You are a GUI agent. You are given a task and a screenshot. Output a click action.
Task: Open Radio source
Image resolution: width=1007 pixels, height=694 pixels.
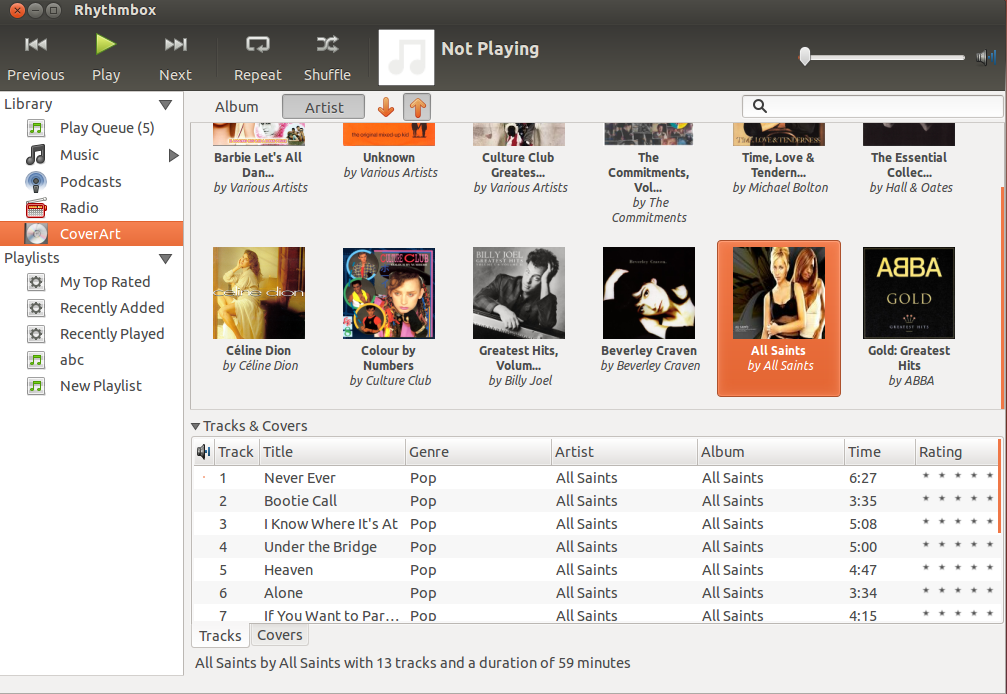pyautogui.click(x=91, y=208)
